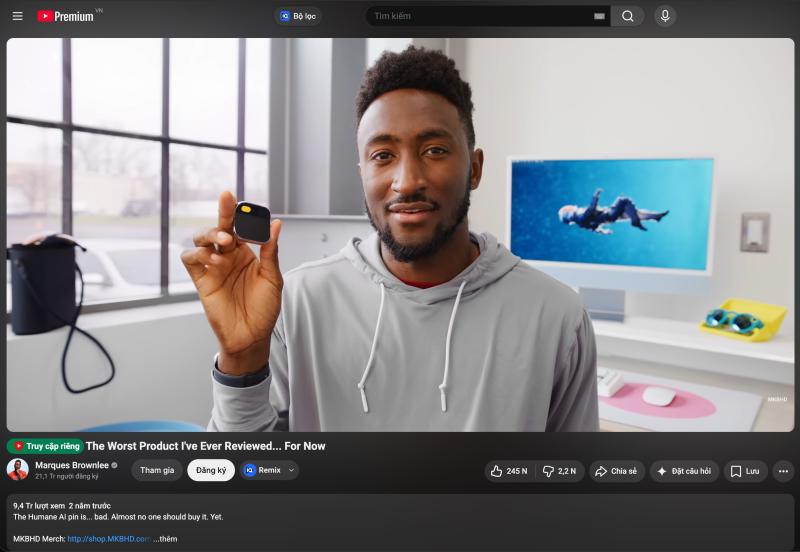The width and height of the screenshot is (800, 552).
Task: Open the shop.MKBHD.com merch link
Action: pyautogui.click(x=109, y=539)
